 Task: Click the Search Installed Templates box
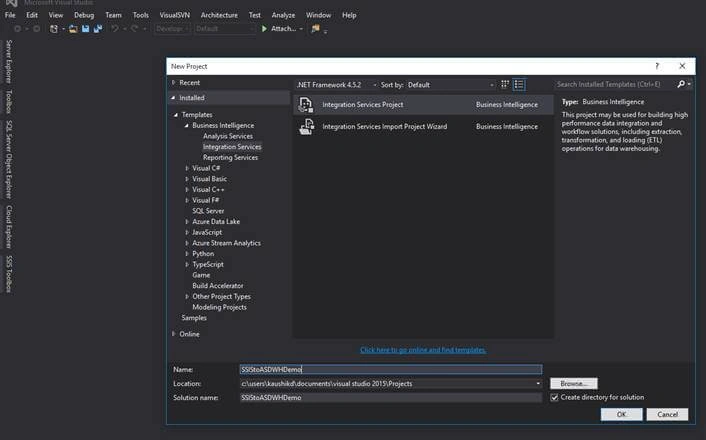[615, 84]
